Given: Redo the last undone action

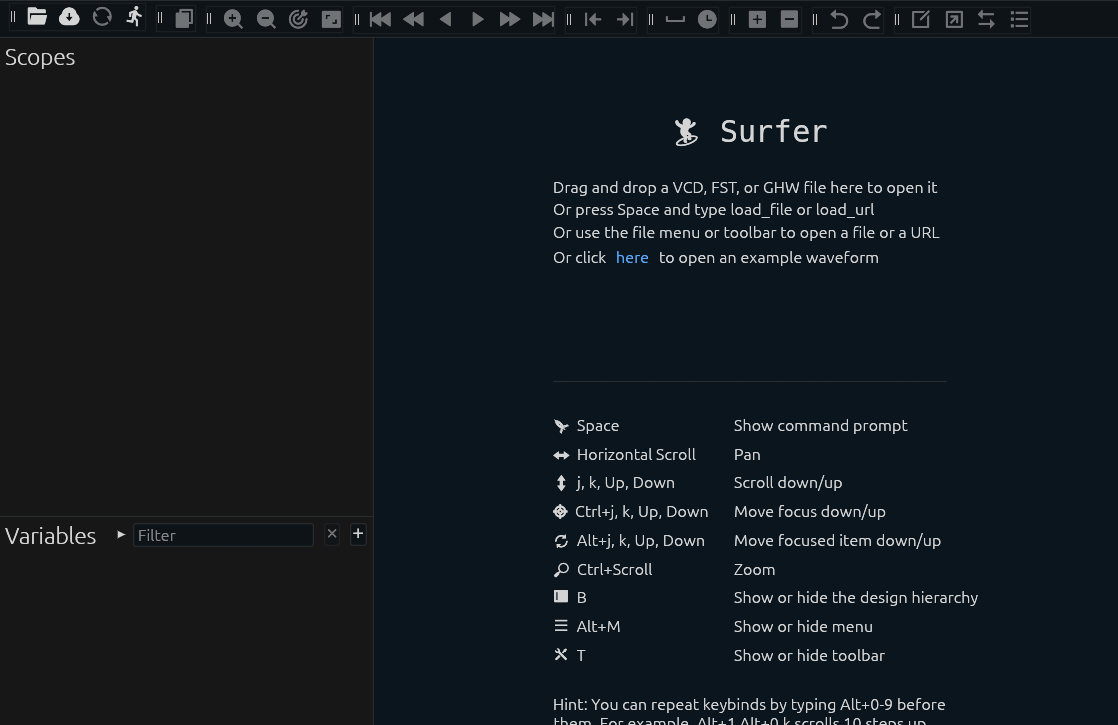Looking at the screenshot, I should pos(871,19).
